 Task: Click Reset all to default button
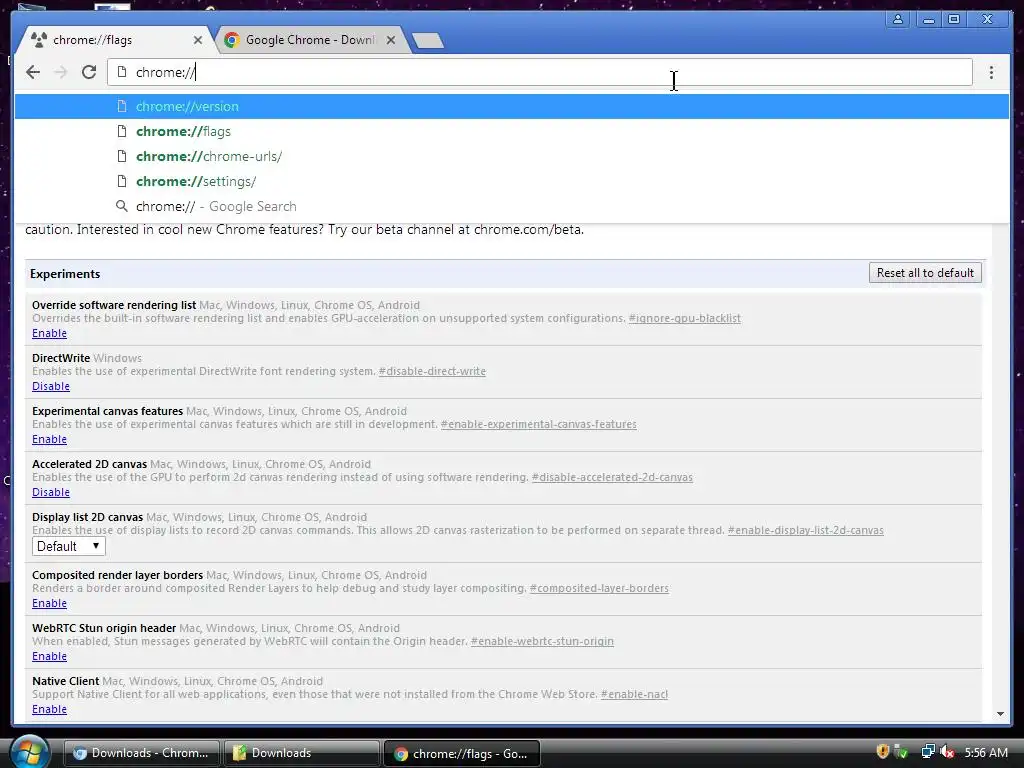[x=925, y=273]
